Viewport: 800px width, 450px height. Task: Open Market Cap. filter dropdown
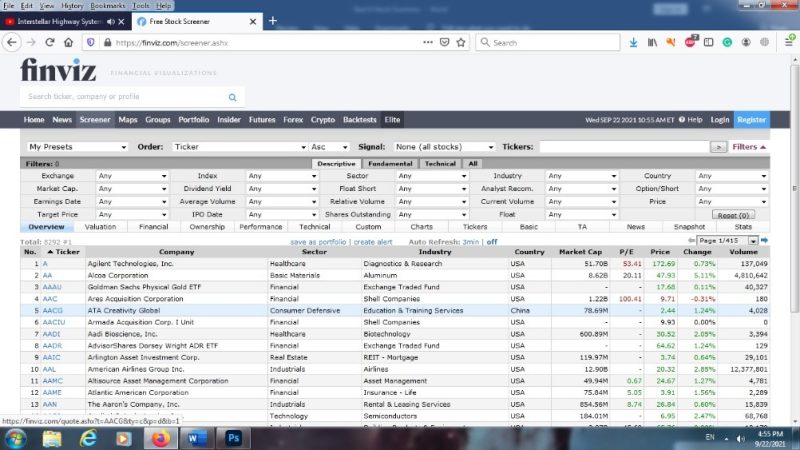(x=132, y=189)
